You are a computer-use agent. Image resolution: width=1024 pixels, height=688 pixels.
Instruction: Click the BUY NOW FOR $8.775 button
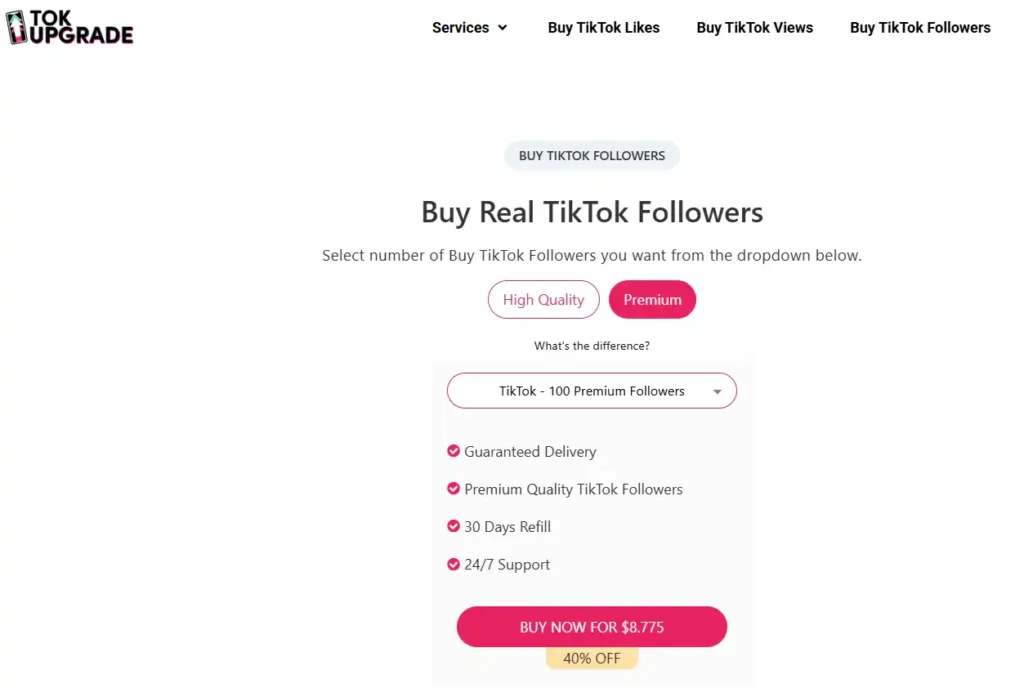(591, 626)
